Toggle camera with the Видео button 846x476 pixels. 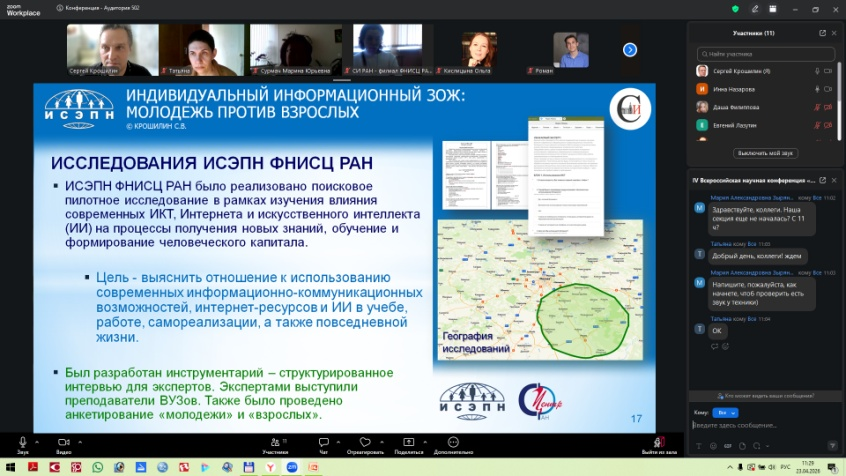click(x=64, y=445)
